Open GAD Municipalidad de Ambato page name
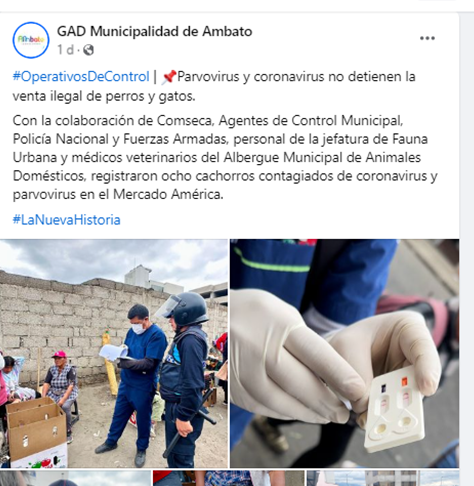474x486 pixels. pos(154,31)
